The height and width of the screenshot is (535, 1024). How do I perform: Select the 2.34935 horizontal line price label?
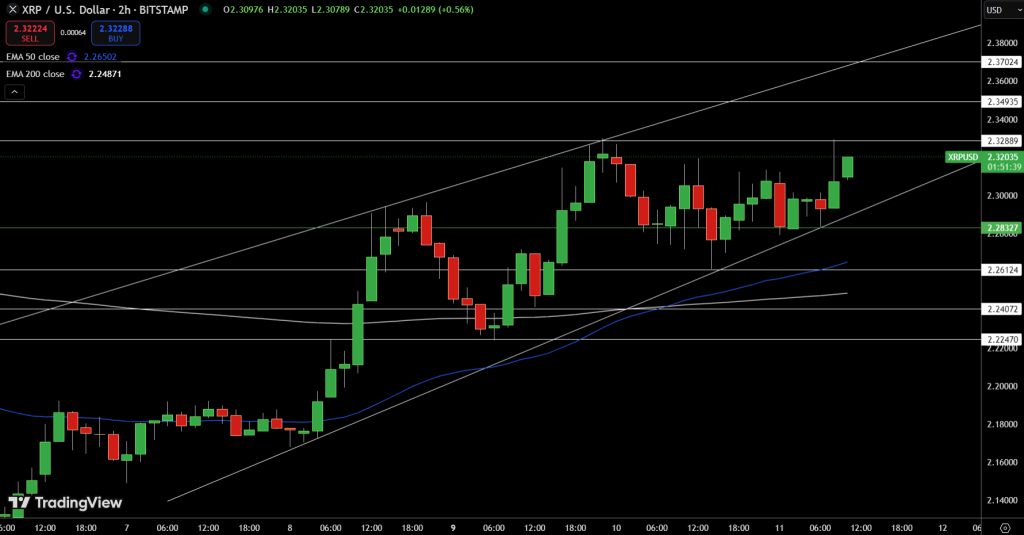(1002, 102)
